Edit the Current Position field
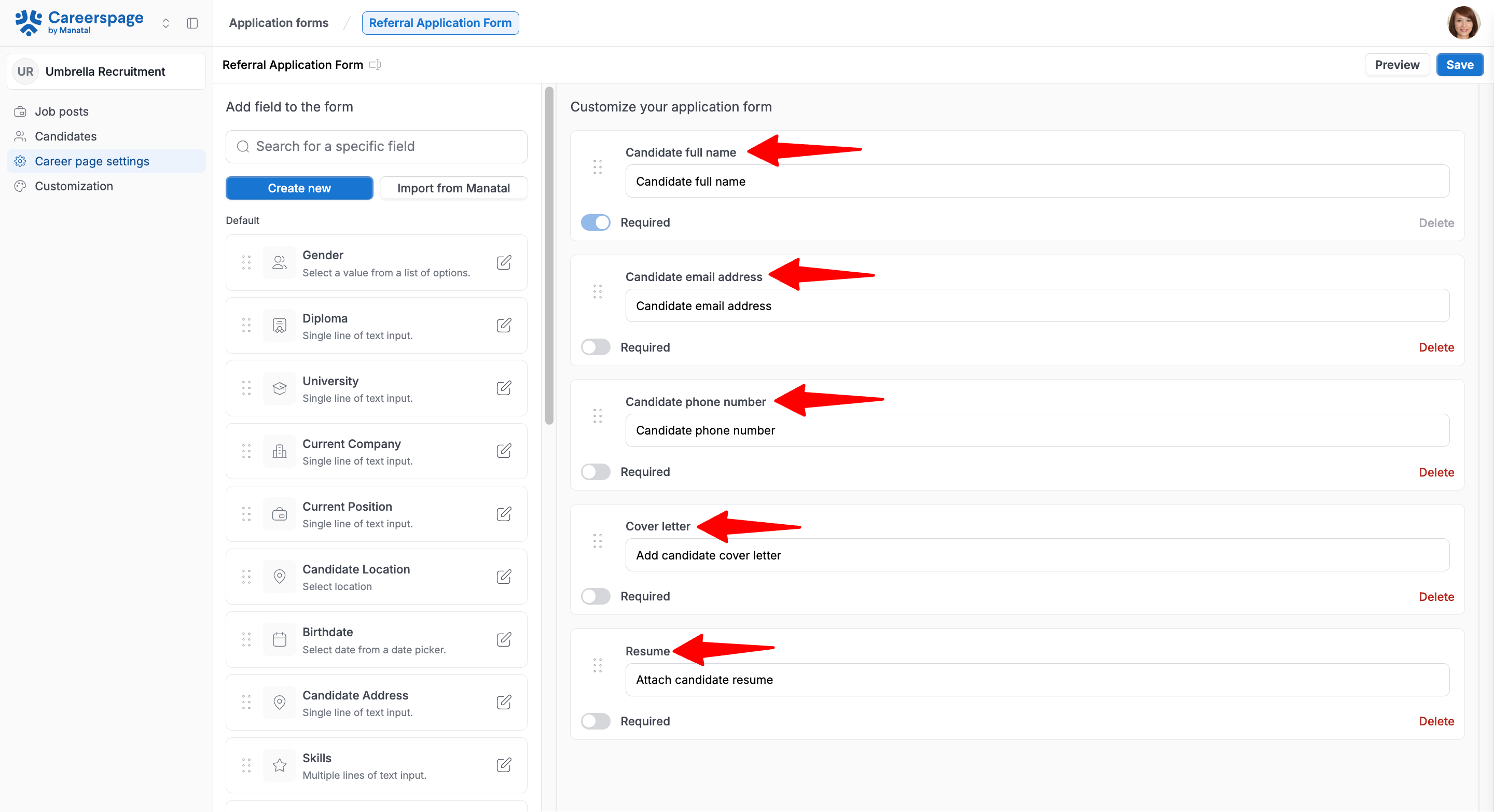The image size is (1494, 812). click(504, 514)
